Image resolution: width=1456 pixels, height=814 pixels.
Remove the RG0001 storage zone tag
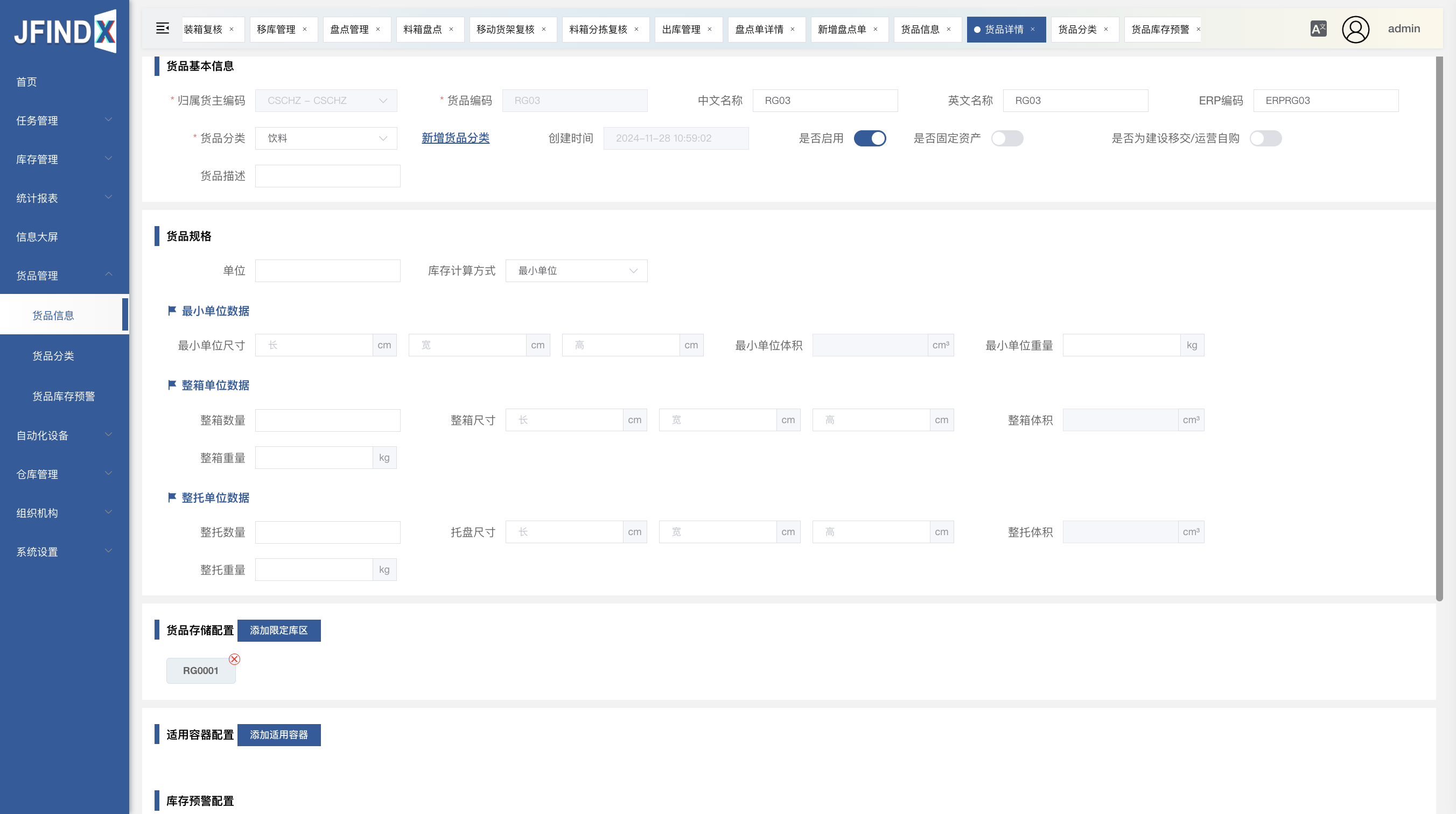pos(235,659)
